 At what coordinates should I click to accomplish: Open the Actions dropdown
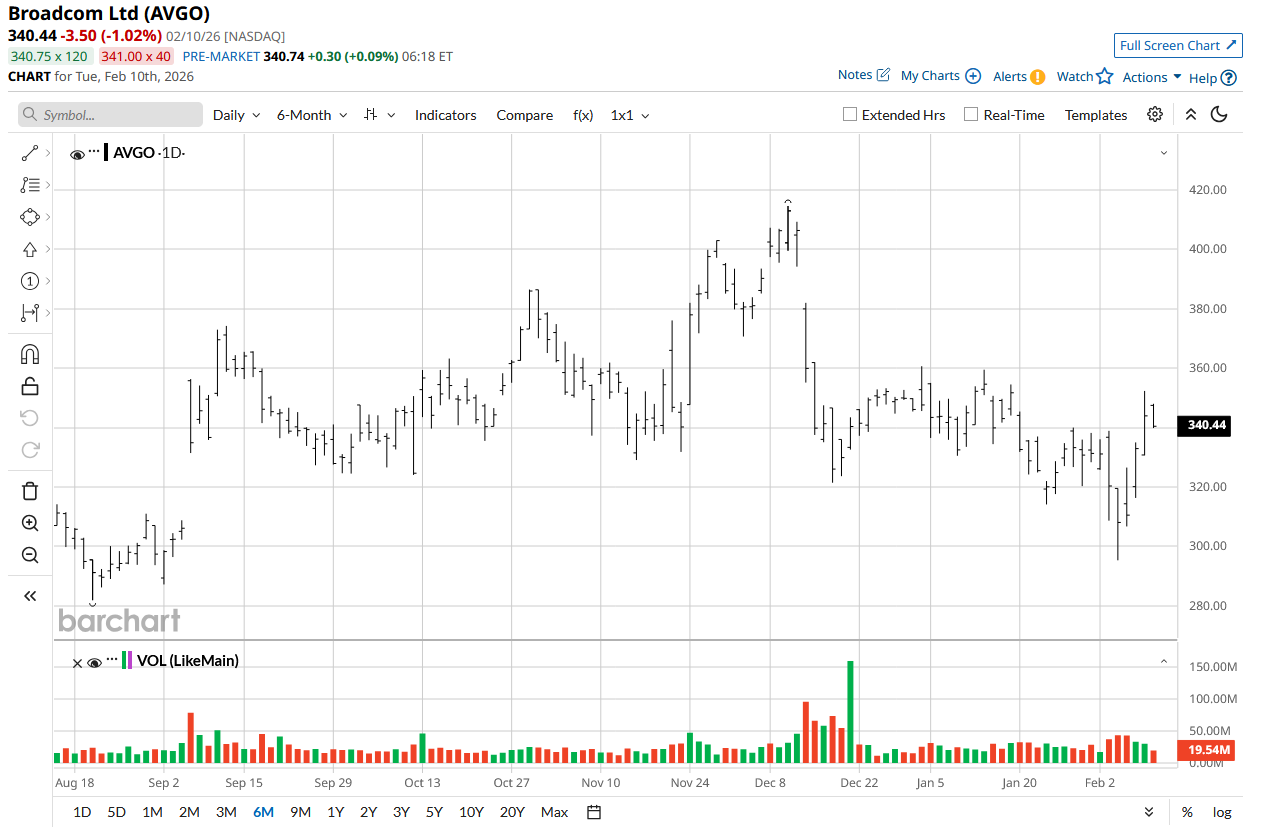[1152, 77]
